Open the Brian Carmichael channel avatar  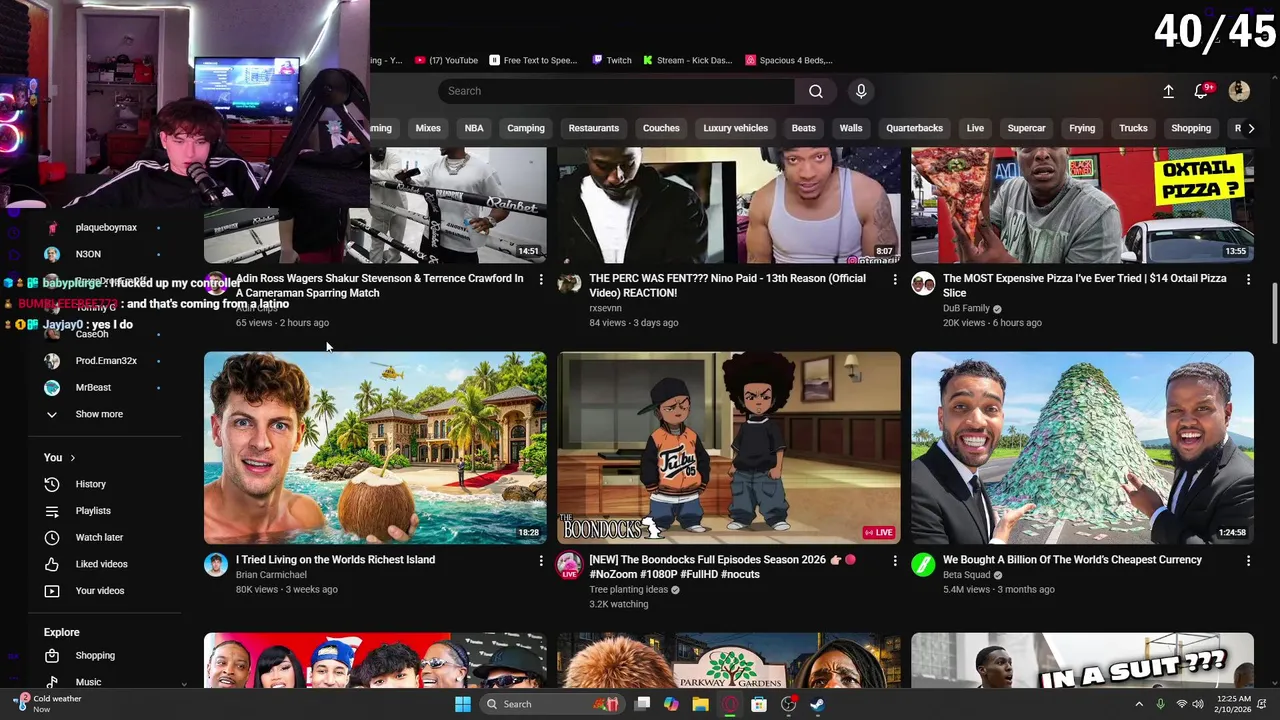point(216,565)
